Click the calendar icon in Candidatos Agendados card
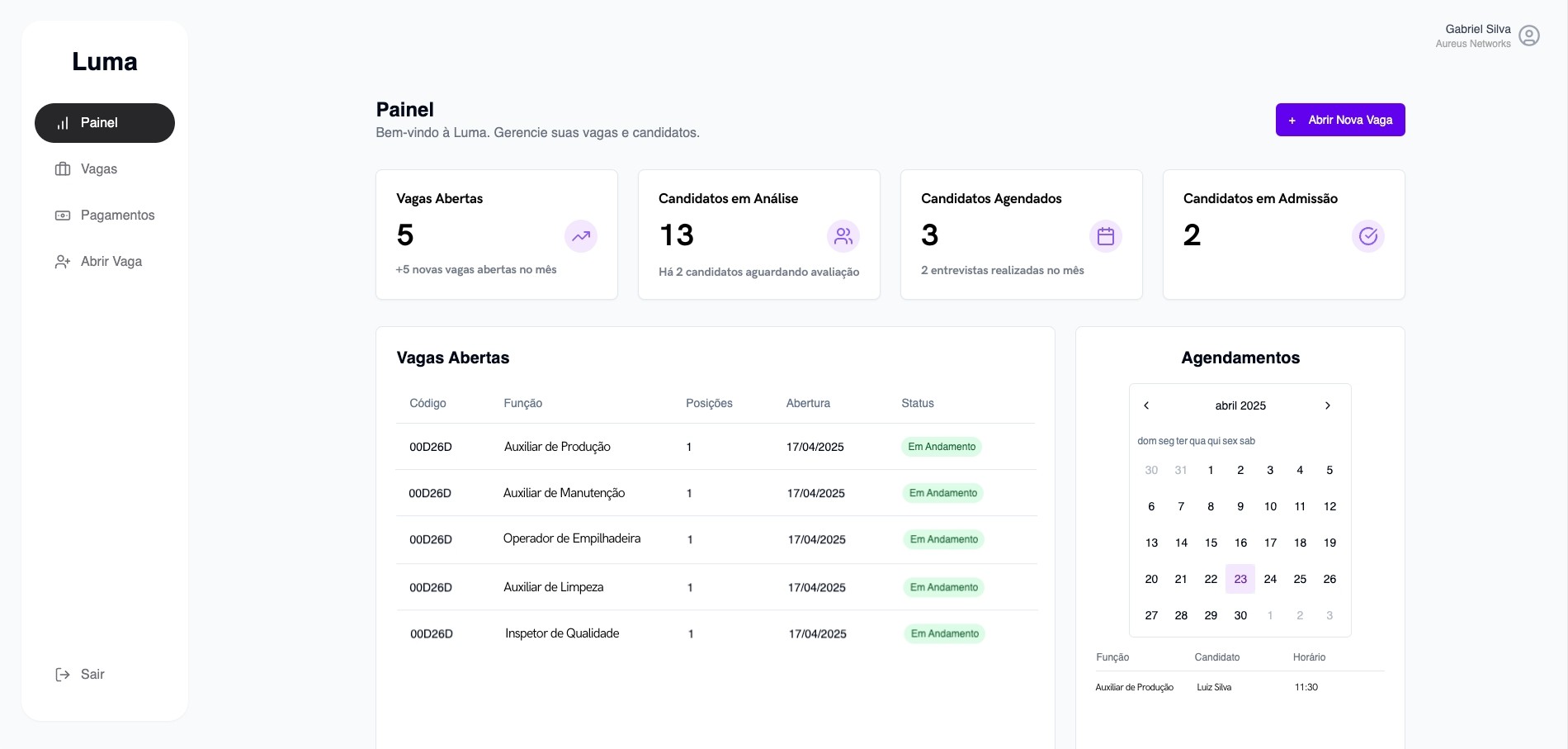The image size is (1568, 749). (1106, 236)
